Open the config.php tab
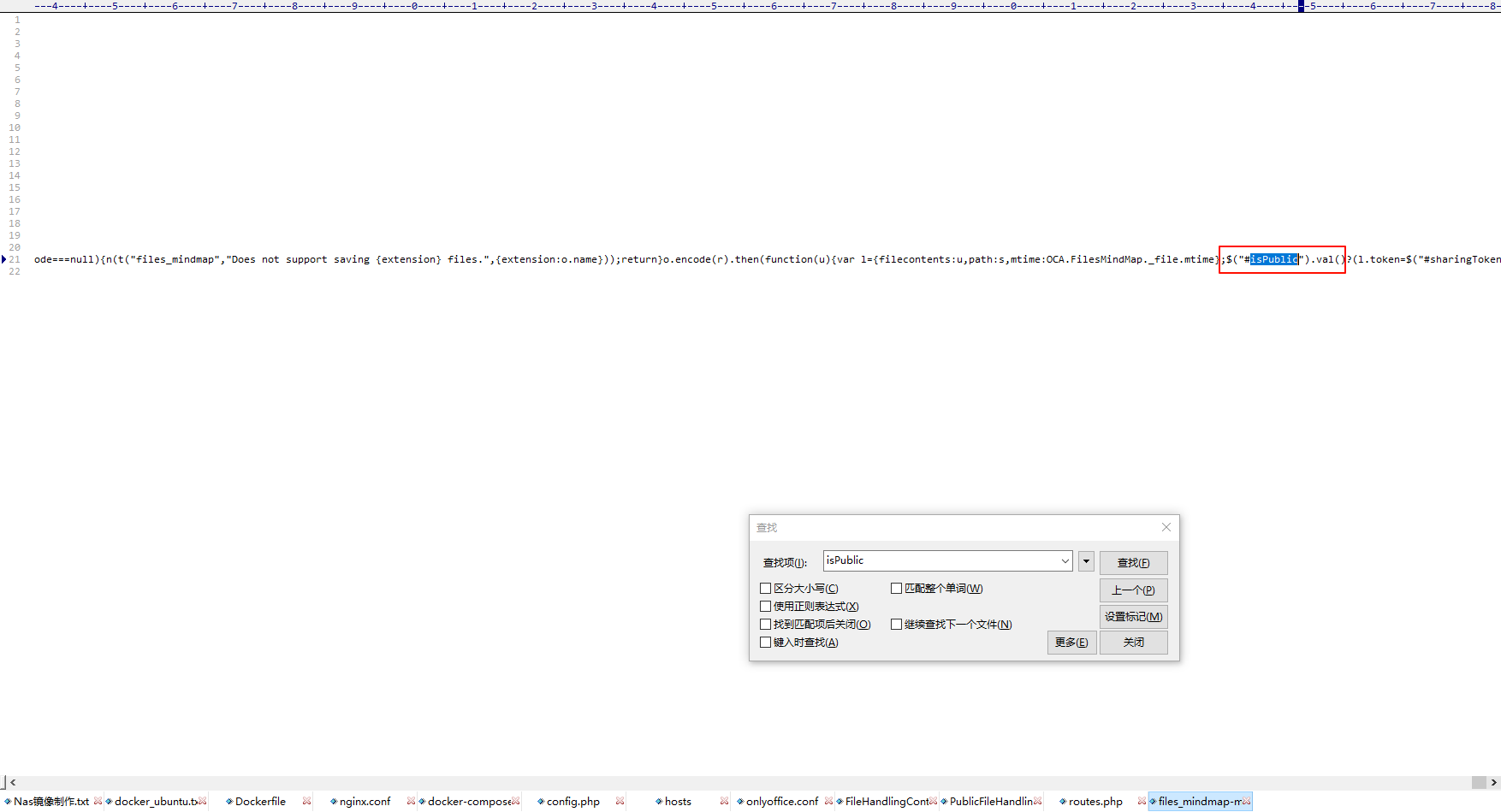The height and width of the screenshot is (812, 1501). 573,802
